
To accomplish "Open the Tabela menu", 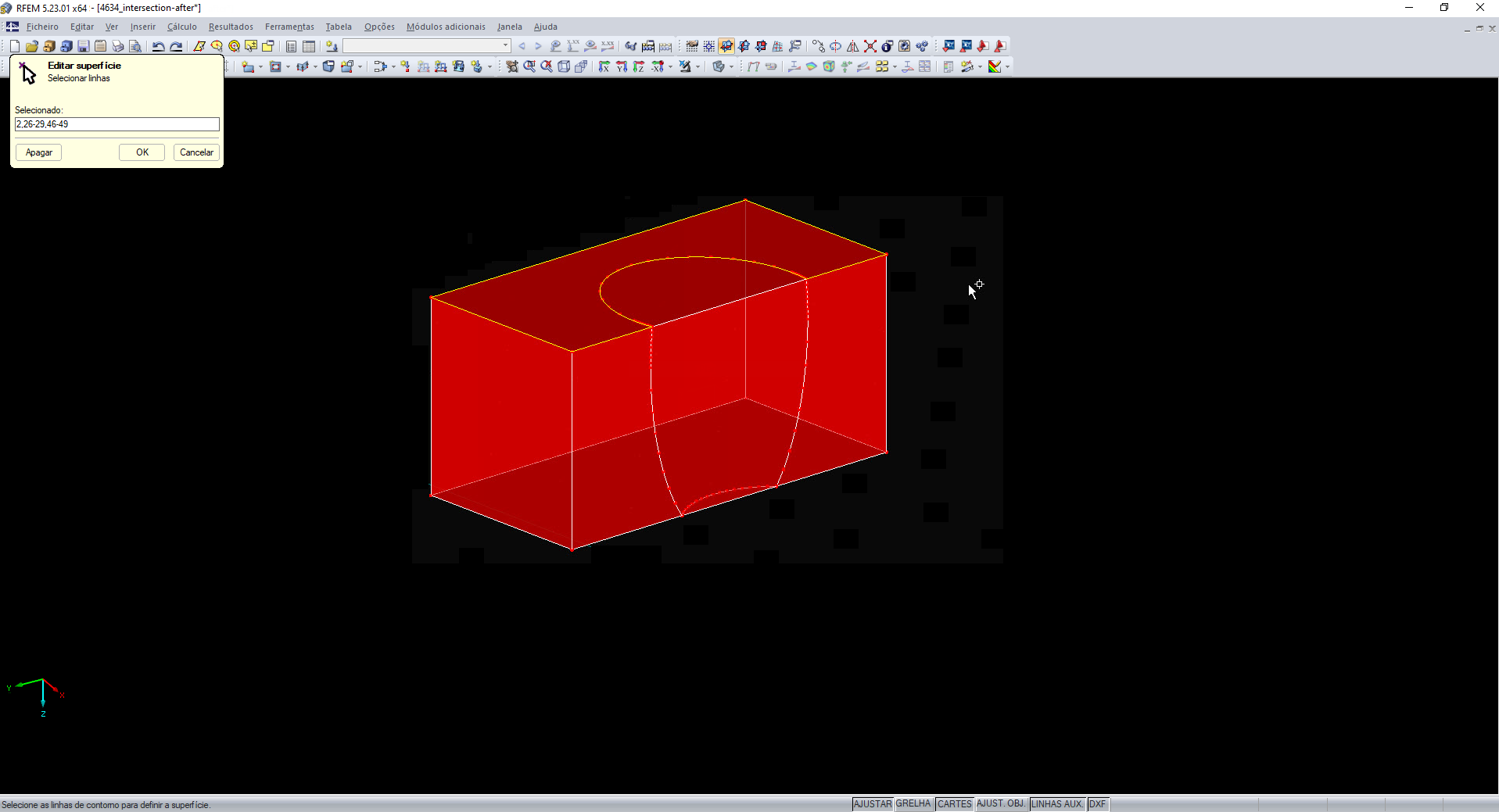I will click(x=339, y=27).
